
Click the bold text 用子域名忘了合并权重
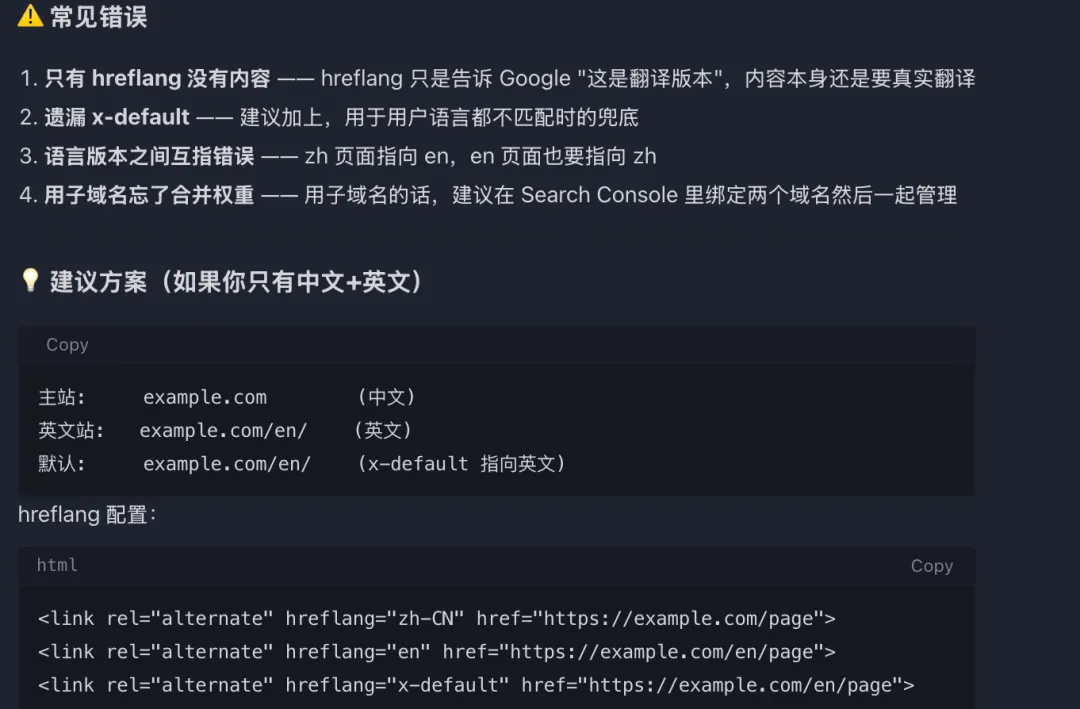(149, 195)
